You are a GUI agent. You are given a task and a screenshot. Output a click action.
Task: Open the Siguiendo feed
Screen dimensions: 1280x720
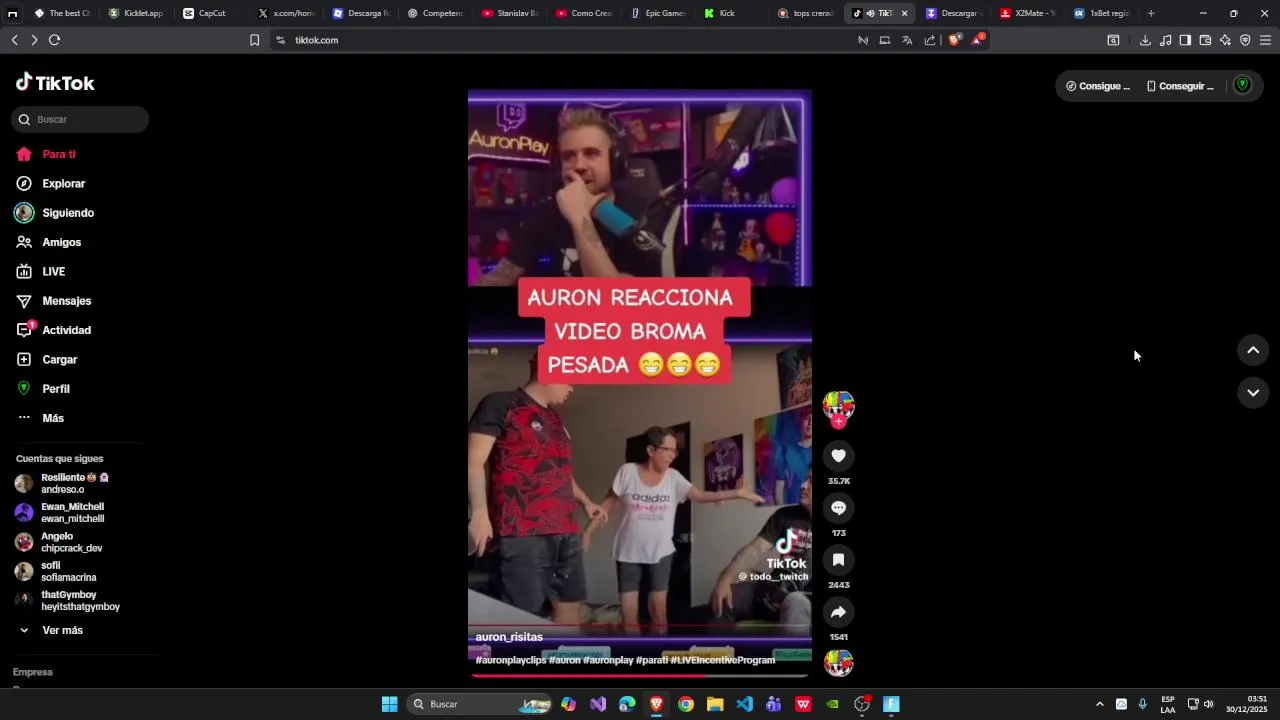point(55,213)
